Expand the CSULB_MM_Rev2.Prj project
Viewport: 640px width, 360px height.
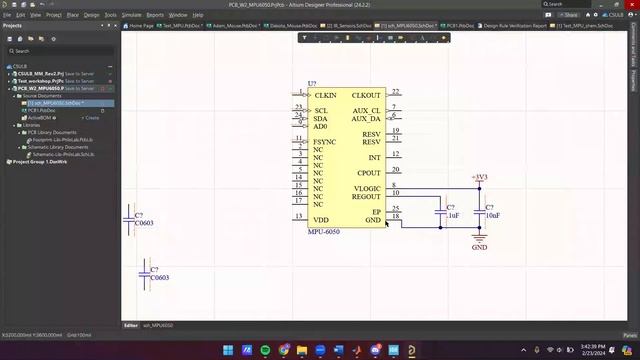(9, 74)
